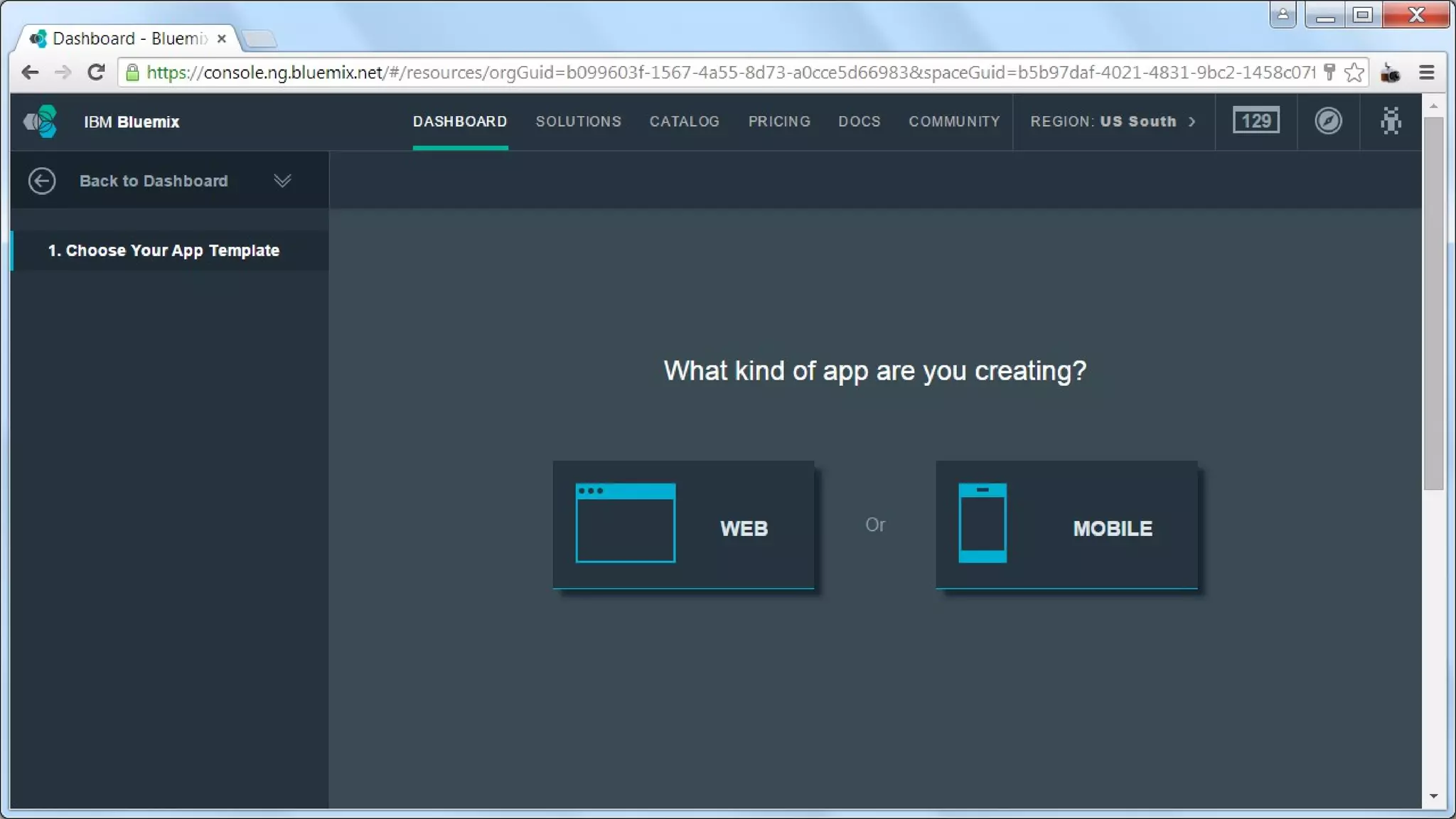
Task: Open the DOCS navigation link
Action: click(859, 122)
